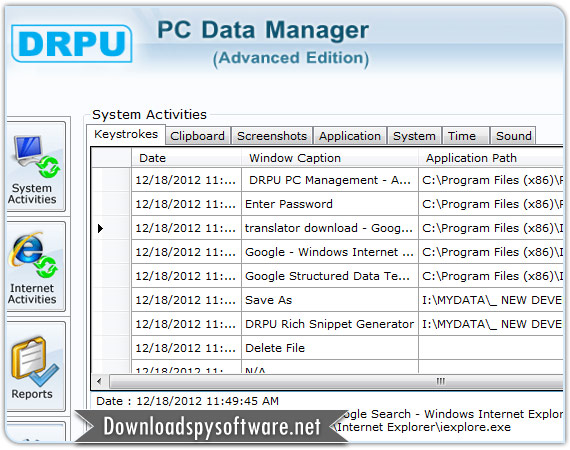
Task: Switch to the System tab
Action: coord(414,136)
